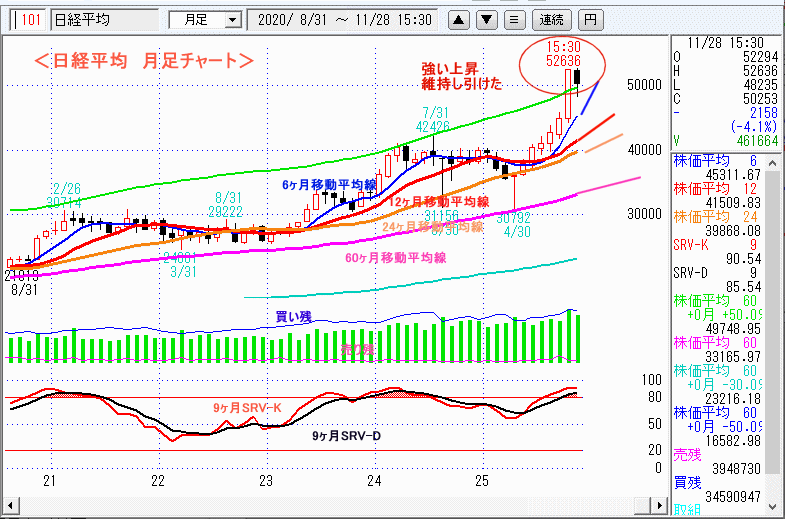Image resolution: width=785 pixels, height=519 pixels.
Task: Click the down triangle button in toolbar
Action: (x=485, y=19)
